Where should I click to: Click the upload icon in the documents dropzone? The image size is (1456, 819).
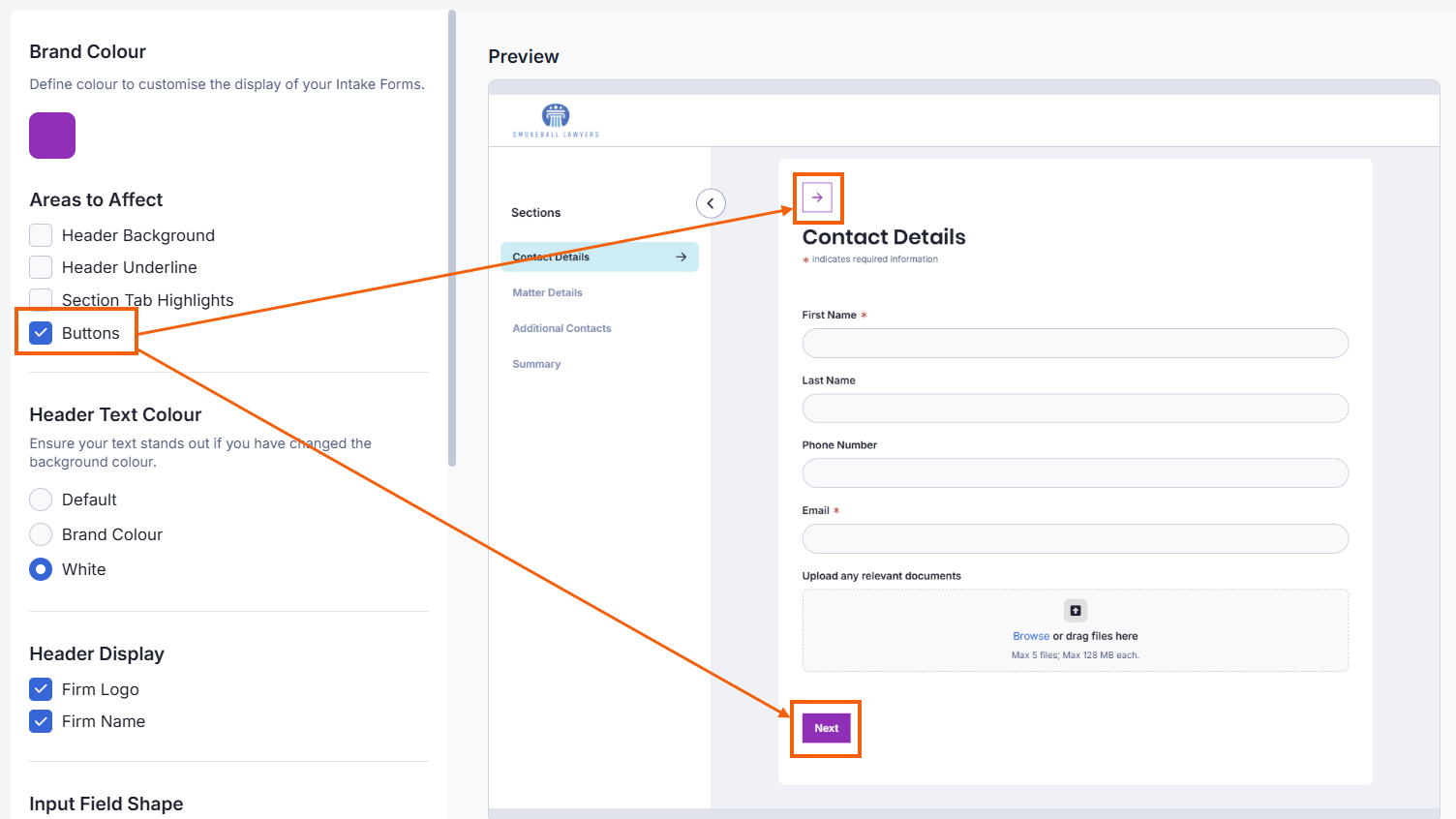1075,611
